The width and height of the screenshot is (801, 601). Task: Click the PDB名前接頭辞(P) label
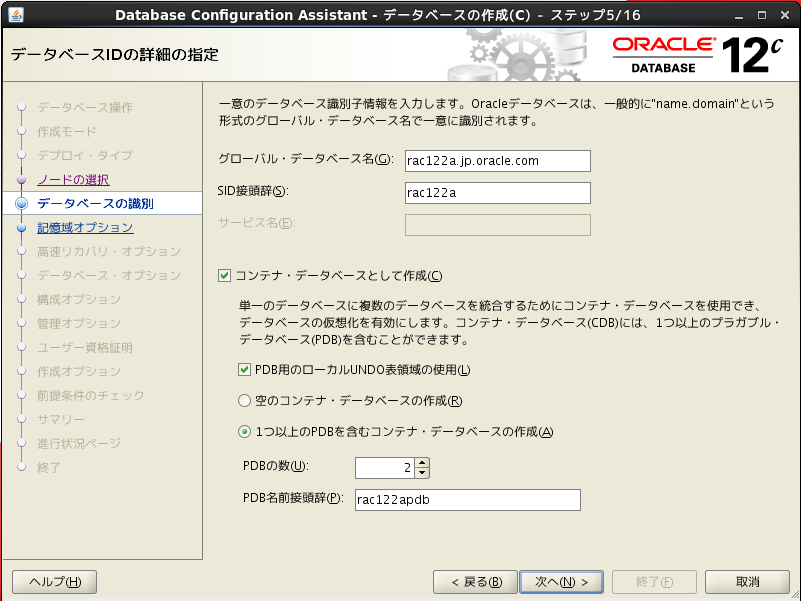click(293, 498)
